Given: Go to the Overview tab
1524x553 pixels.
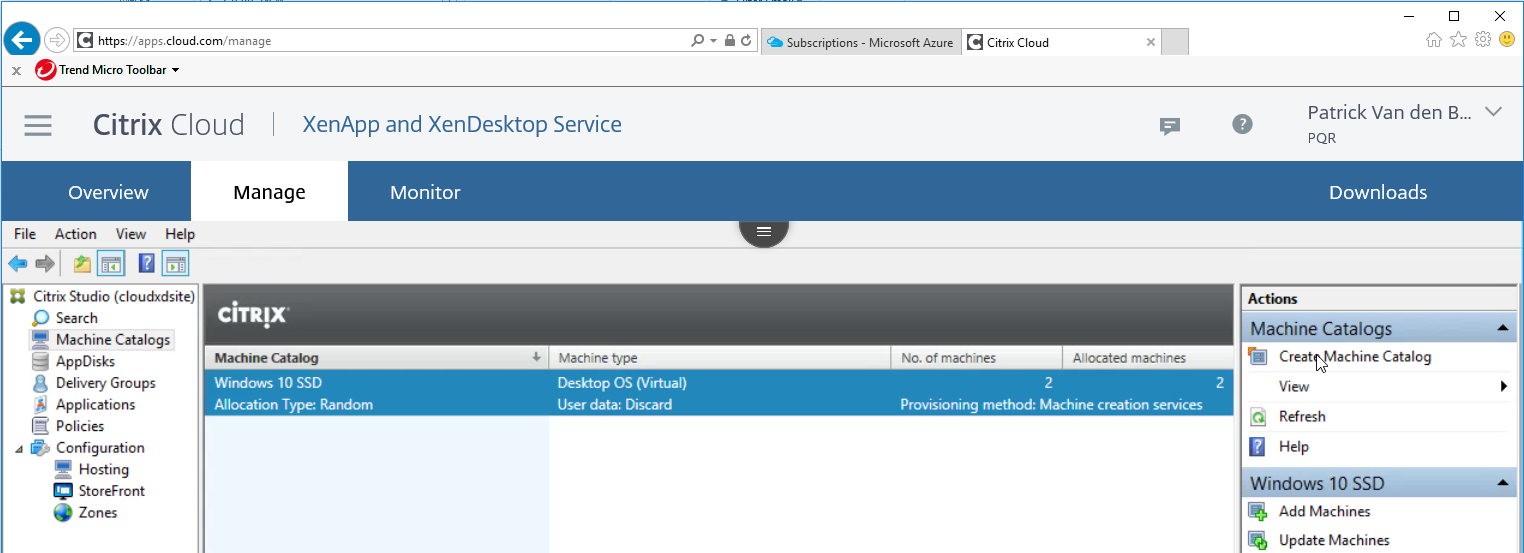Looking at the screenshot, I should coord(108,192).
